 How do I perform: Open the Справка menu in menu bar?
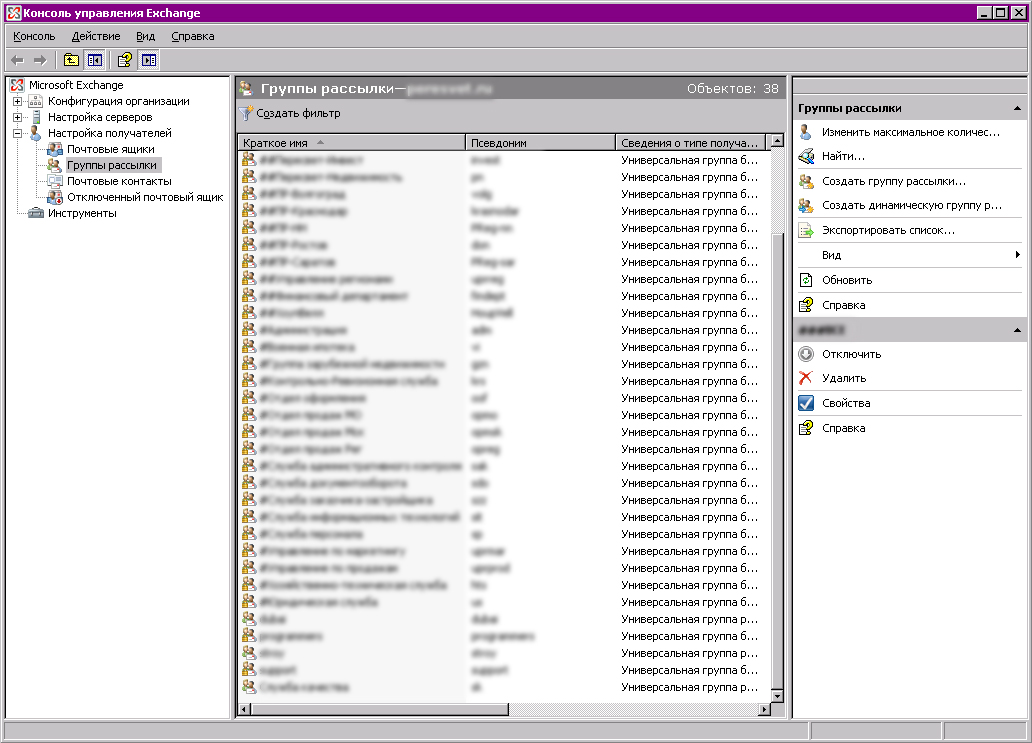pos(193,36)
